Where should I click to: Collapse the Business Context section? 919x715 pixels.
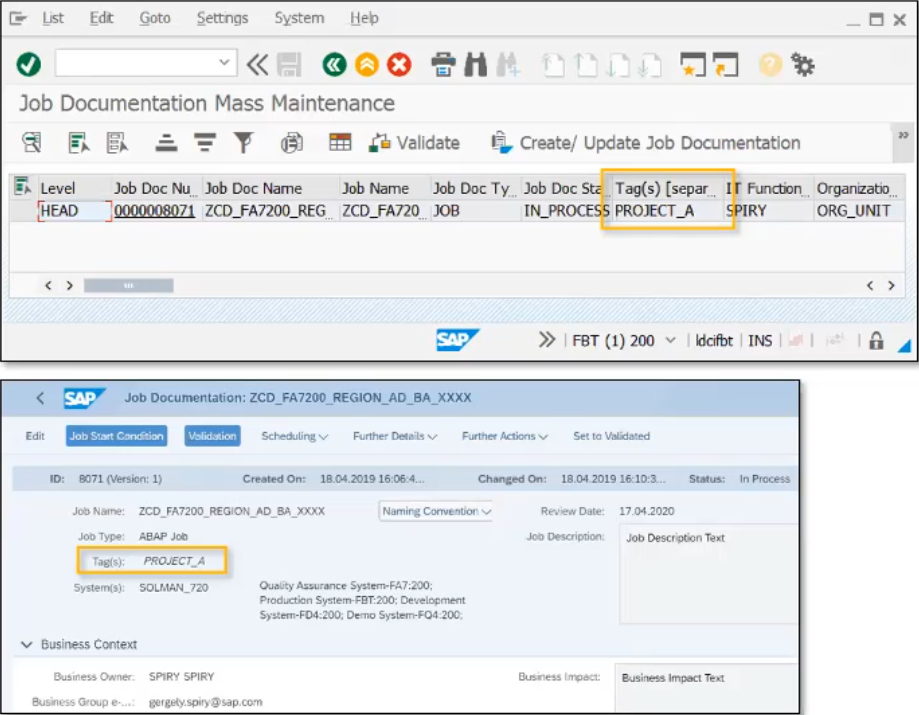26,644
